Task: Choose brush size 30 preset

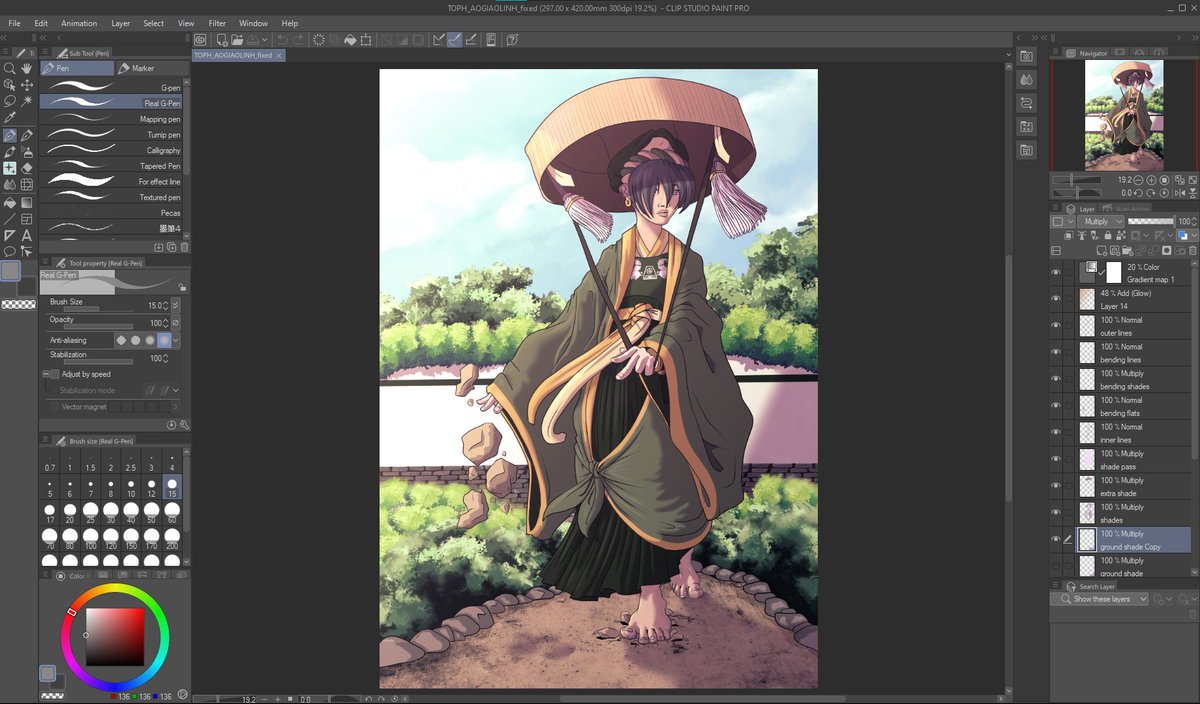Action: [111, 513]
